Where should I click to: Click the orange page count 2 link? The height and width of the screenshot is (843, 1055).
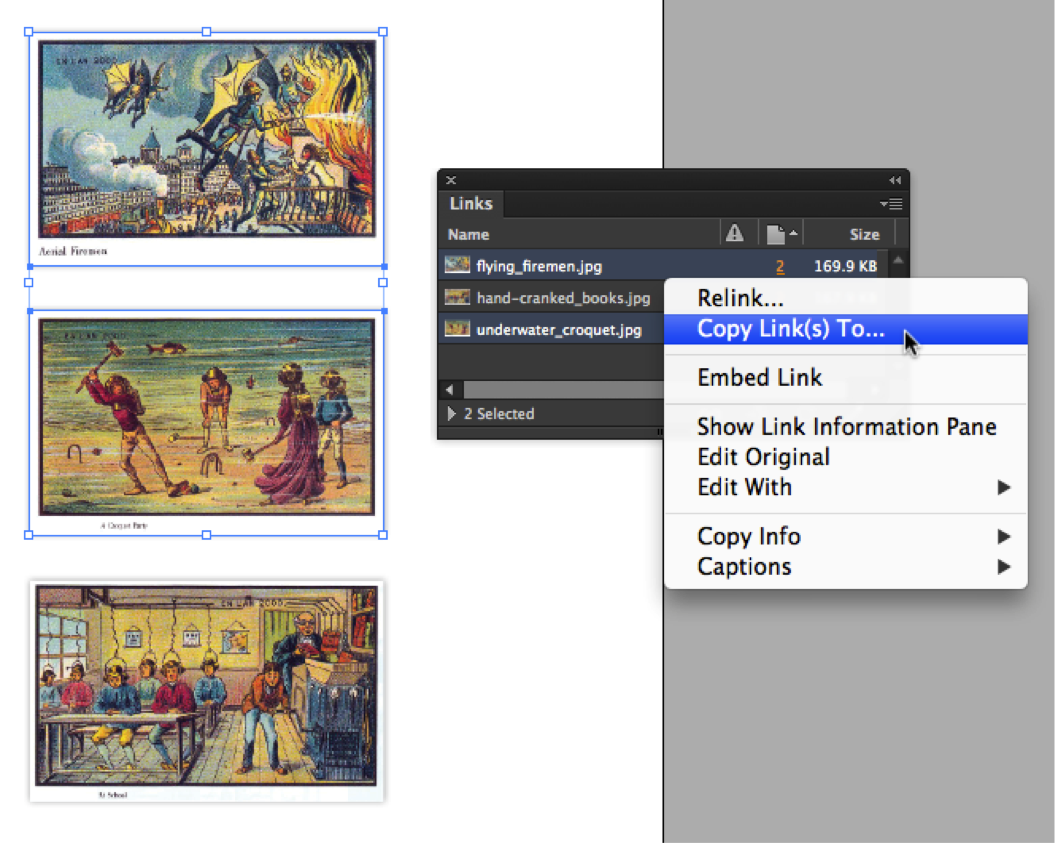tap(780, 266)
